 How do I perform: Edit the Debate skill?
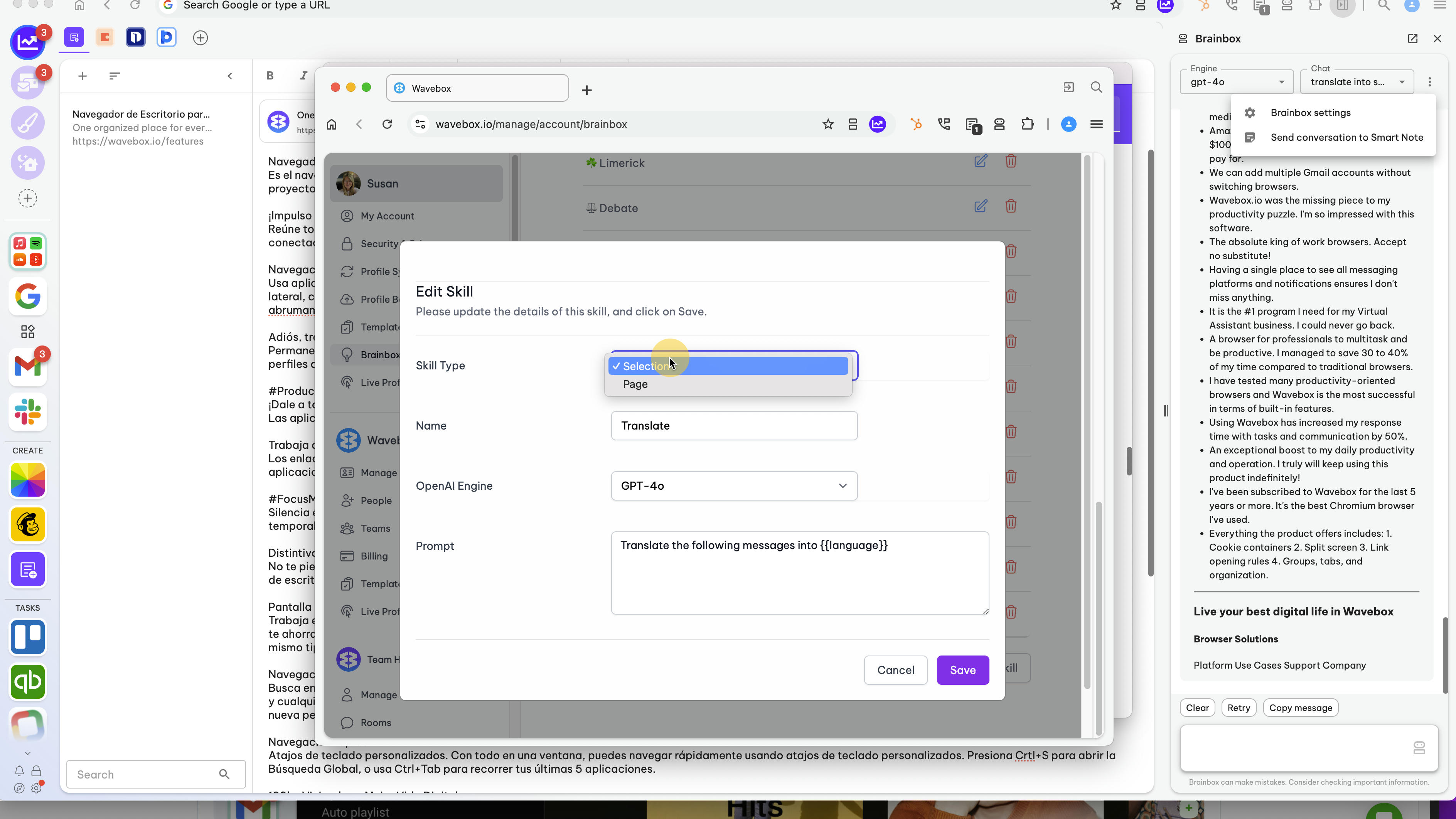981,206
